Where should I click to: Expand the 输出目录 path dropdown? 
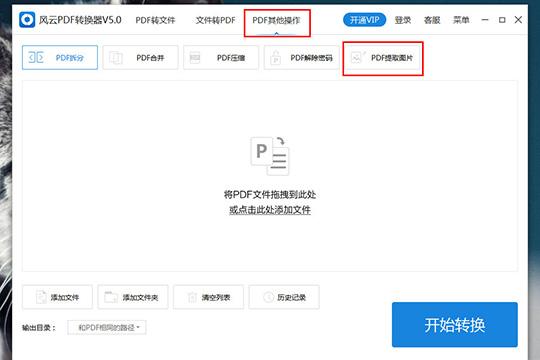tap(107, 327)
